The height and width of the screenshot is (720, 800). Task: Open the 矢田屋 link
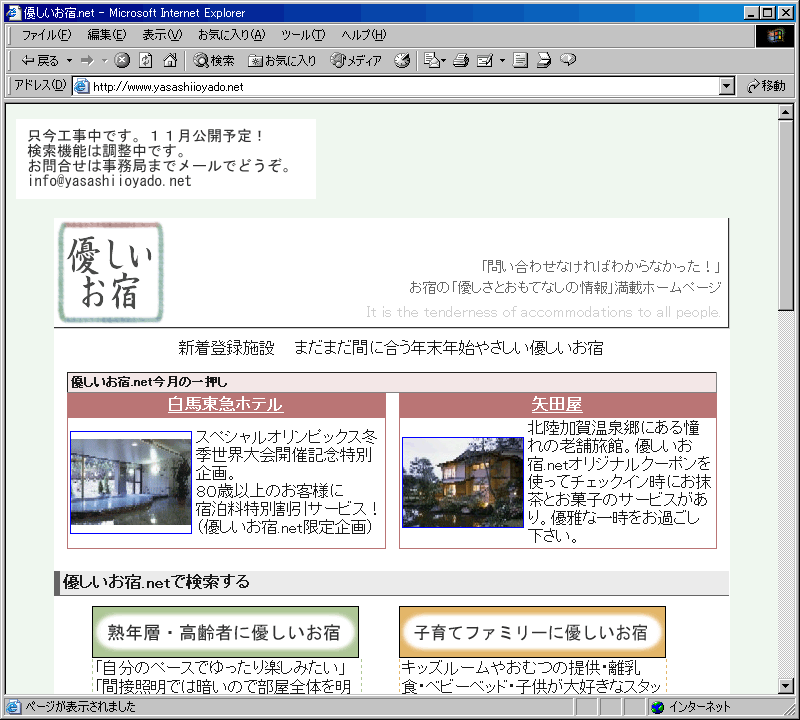pos(557,405)
